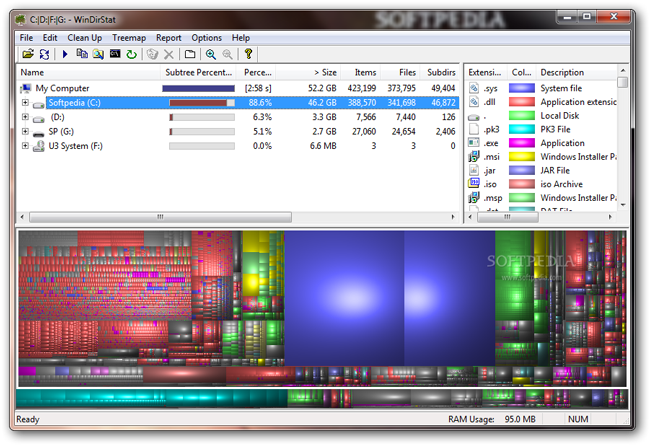Sort by the Items column header
Image resolution: width=650 pixels, height=445 pixels.
tap(365, 72)
